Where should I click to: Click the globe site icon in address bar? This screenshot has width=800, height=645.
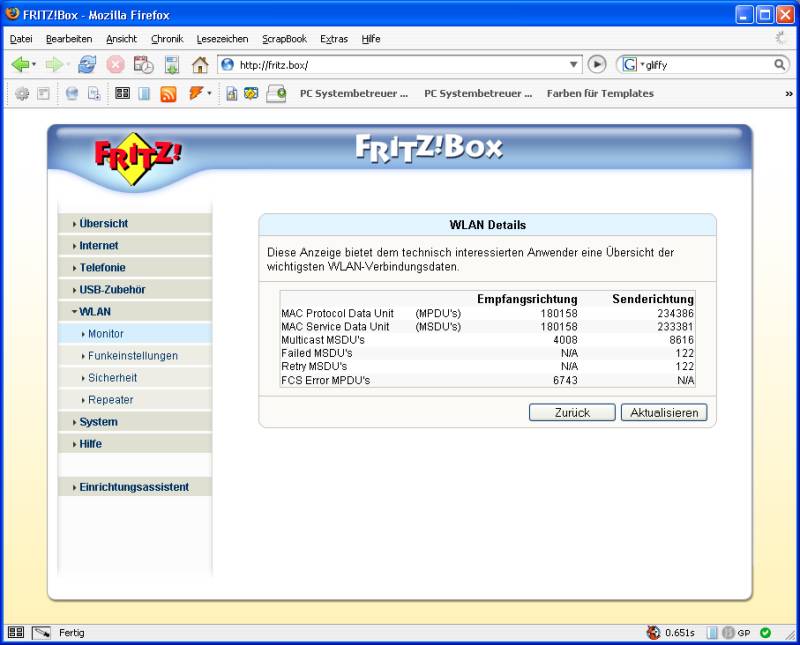(x=228, y=65)
